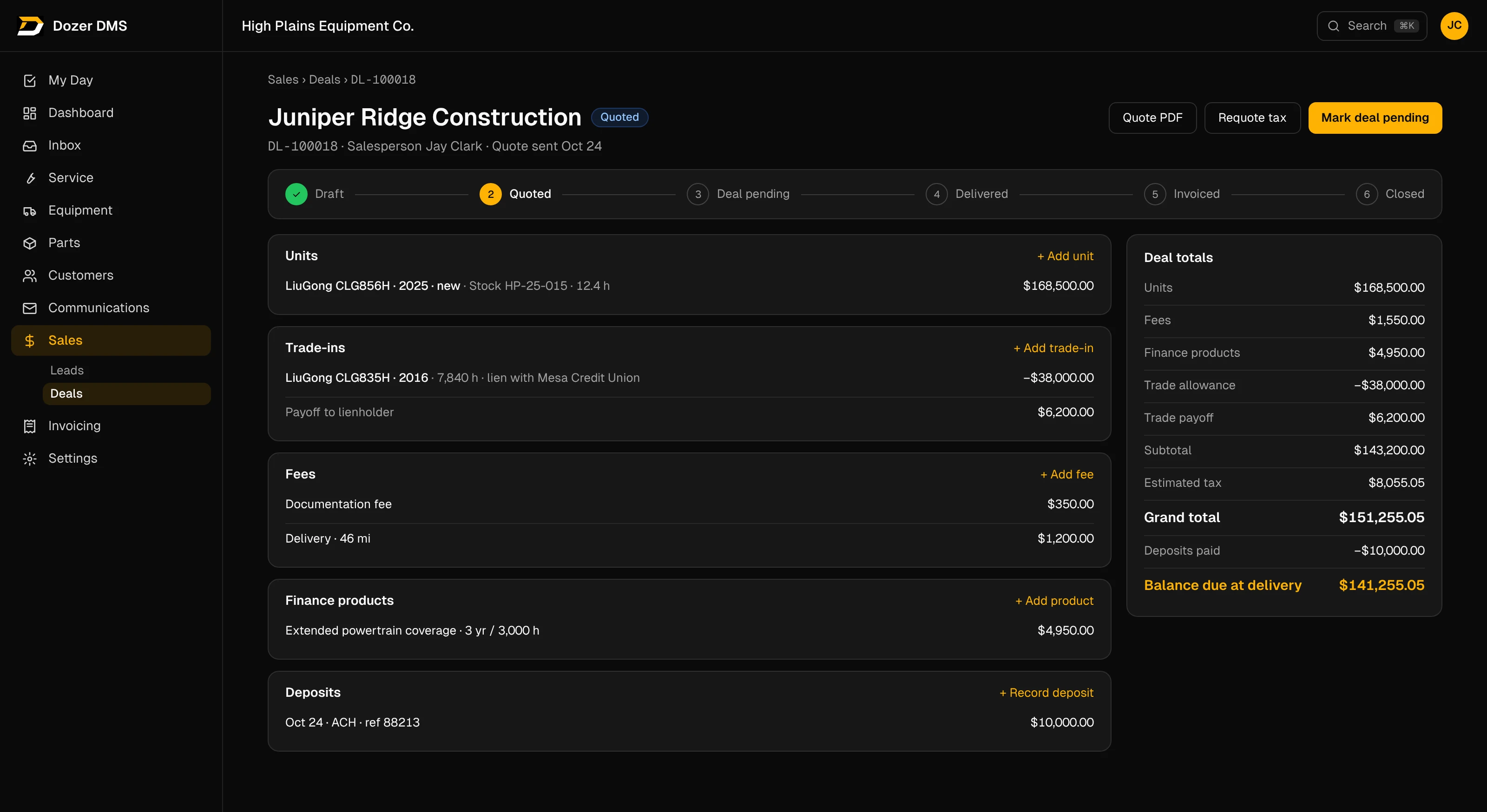Viewport: 1487px width, 812px height.
Task: Click Deposits paid −$10,000.00 value
Action: point(1389,550)
